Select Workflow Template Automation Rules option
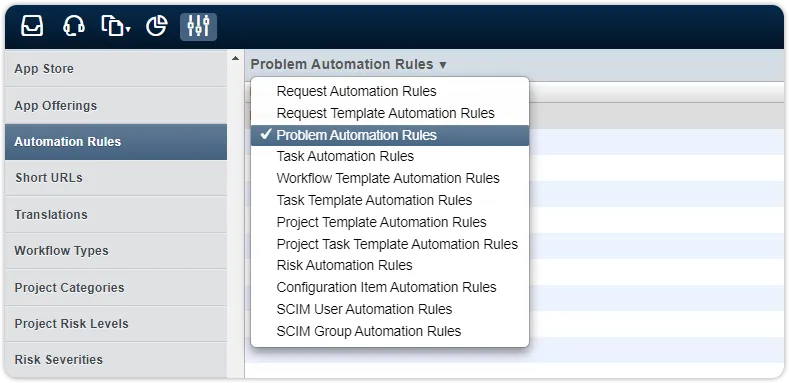The width and height of the screenshot is (789, 383). [390, 178]
